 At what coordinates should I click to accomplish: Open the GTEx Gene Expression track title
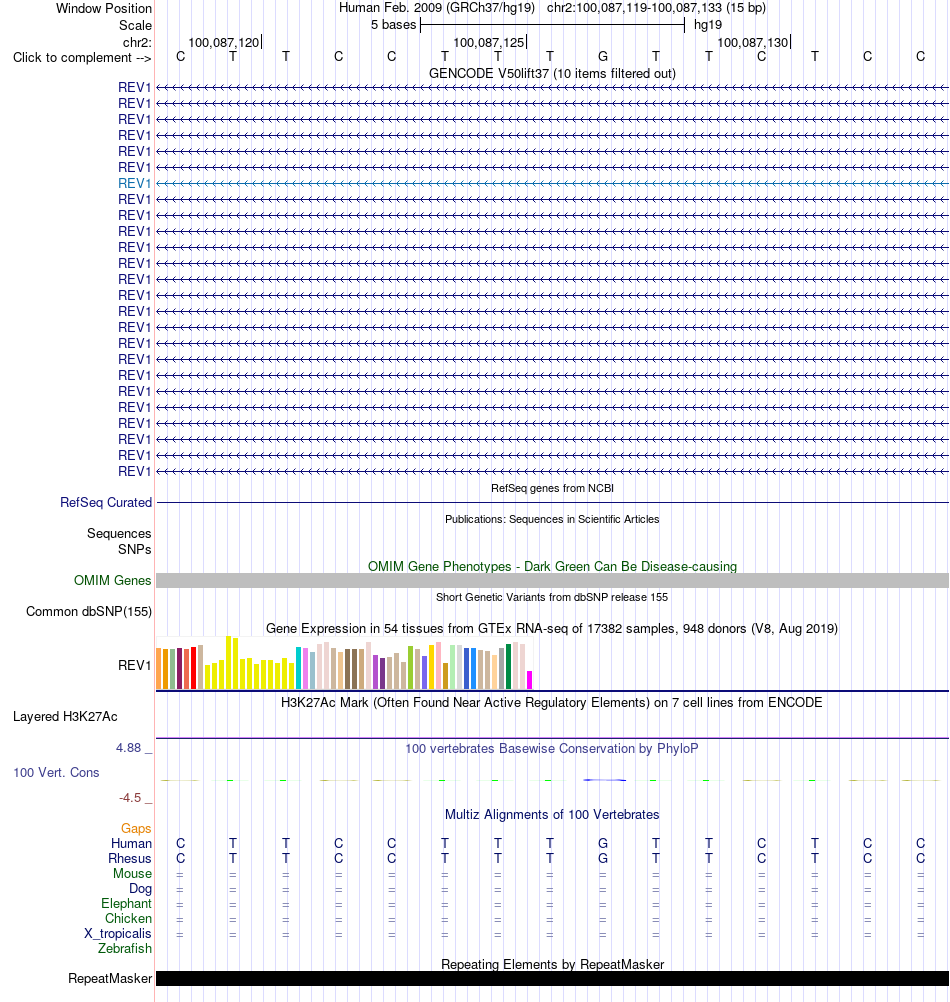coord(552,628)
